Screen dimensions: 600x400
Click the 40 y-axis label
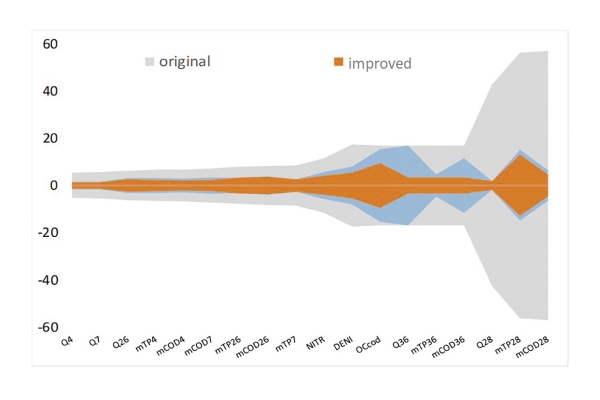click(x=50, y=91)
